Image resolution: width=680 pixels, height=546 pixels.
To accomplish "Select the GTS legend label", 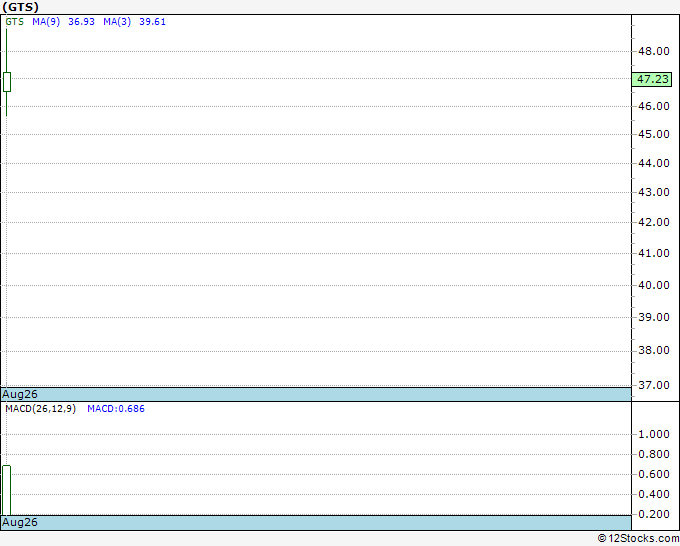I will 15,22.
